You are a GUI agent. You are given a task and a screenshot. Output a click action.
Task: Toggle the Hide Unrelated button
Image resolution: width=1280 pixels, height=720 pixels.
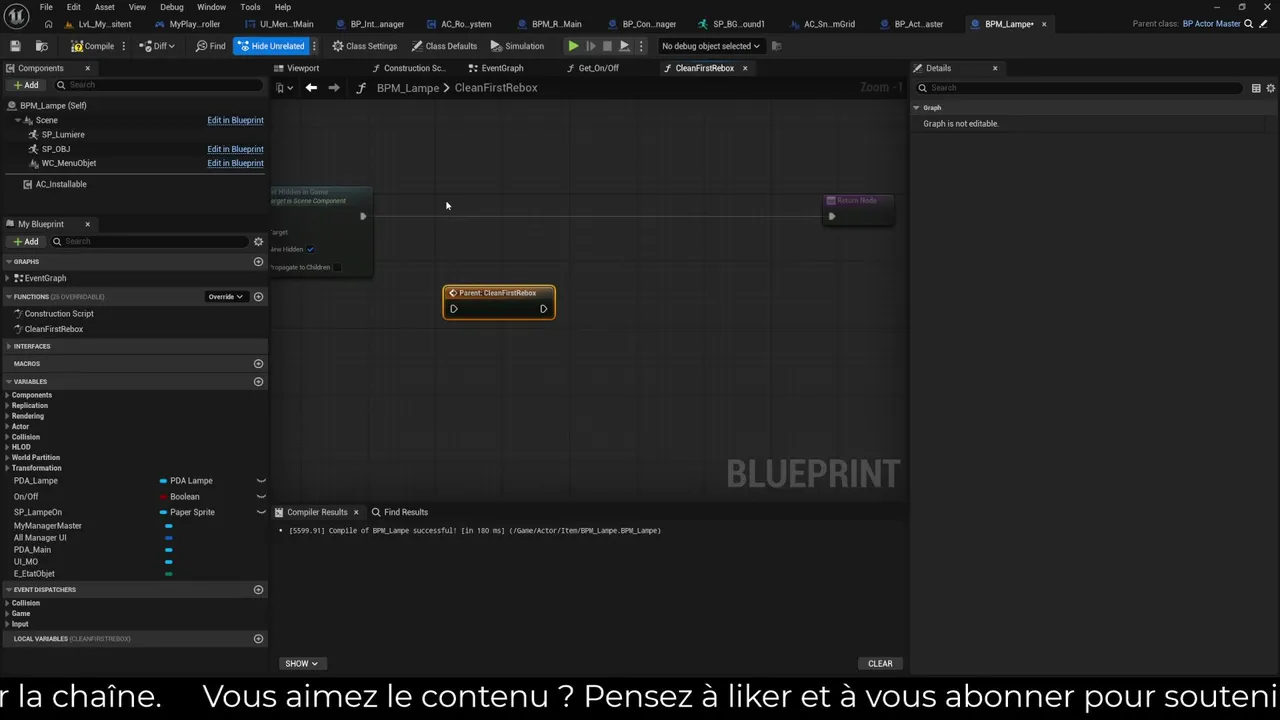[x=271, y=46]
